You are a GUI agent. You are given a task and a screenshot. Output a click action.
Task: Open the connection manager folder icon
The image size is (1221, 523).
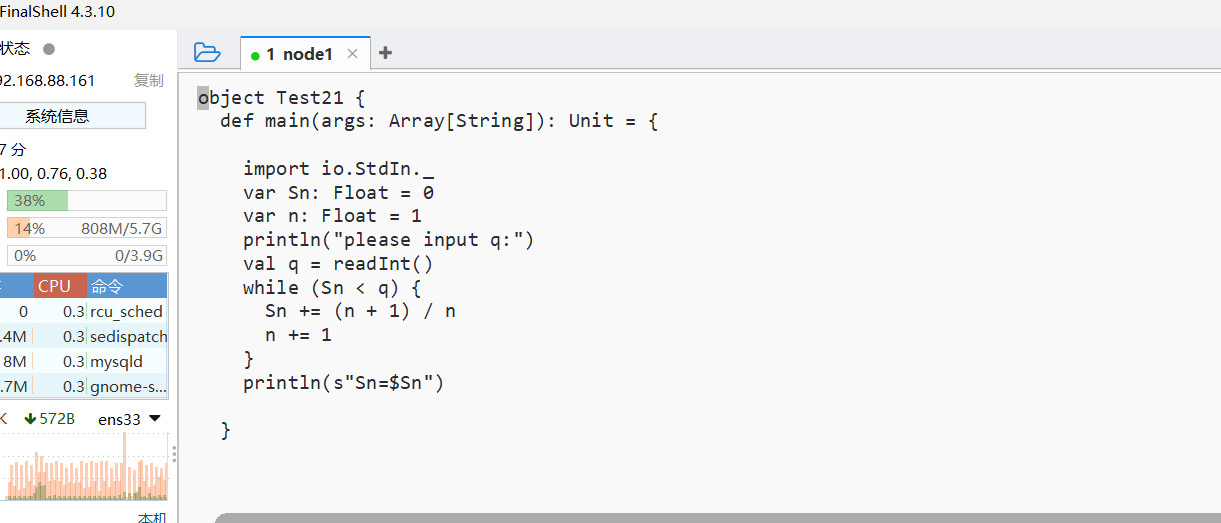[x=207, y=52]
